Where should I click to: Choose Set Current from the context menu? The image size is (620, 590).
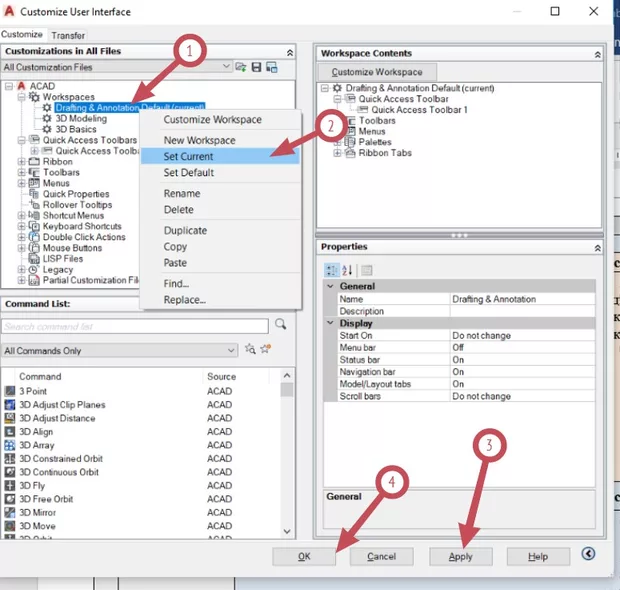[188, 156]
